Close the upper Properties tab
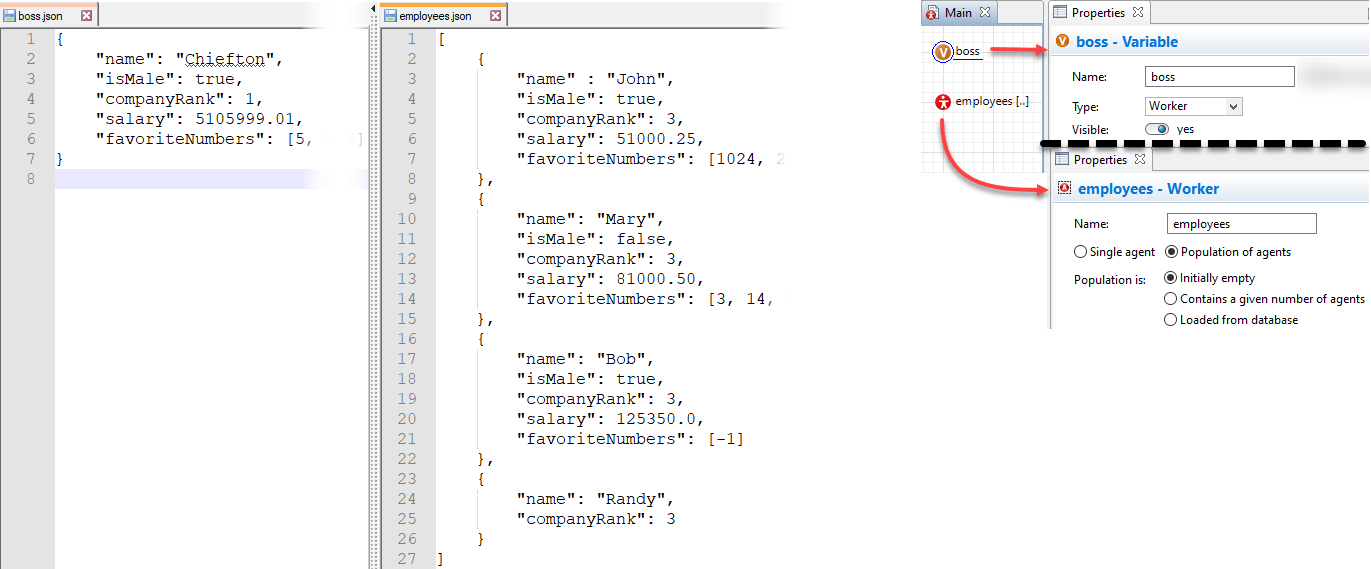Screen dimensions: 1371x569 click(x=1137, y=13)
